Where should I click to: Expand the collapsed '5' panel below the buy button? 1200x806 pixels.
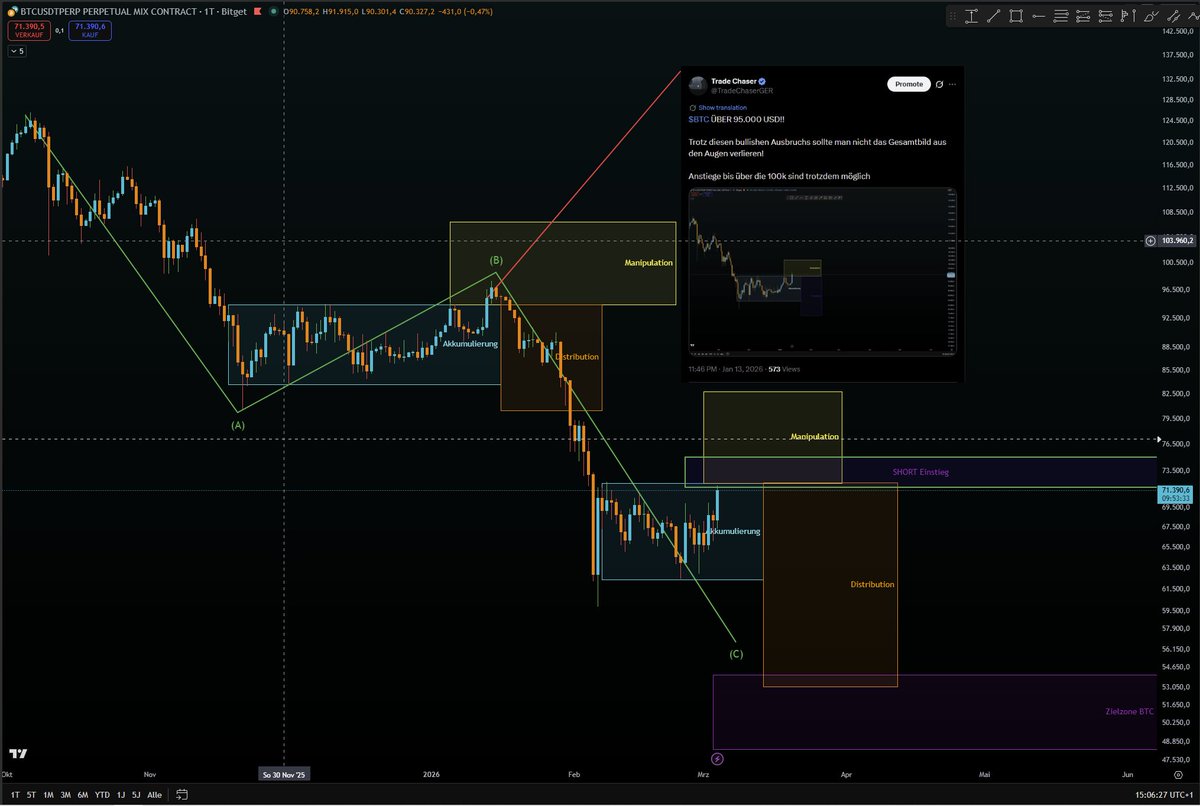(x=19, y=50)
